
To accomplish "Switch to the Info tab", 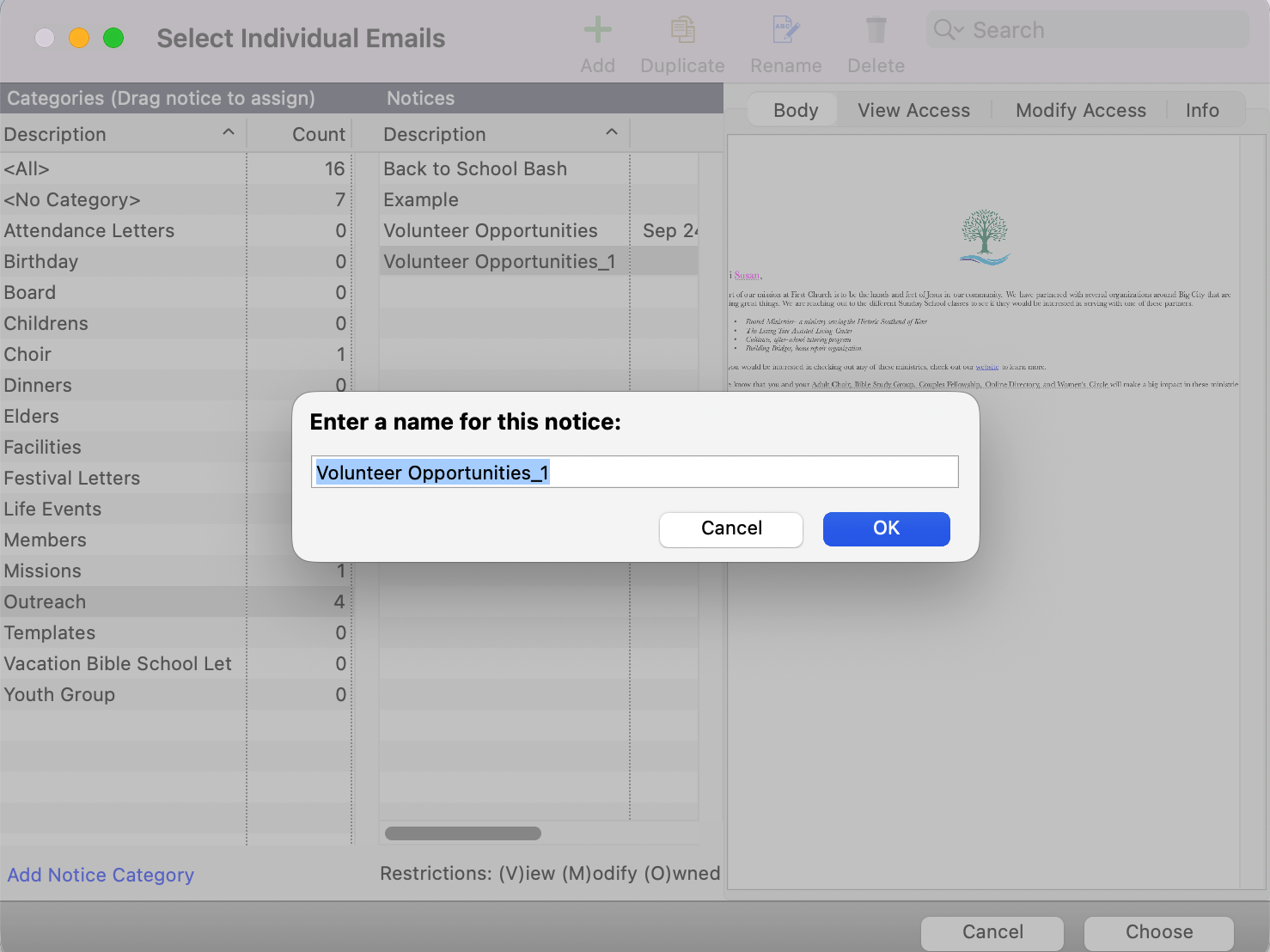I will pyautogui.click(x=1202, y=110).
